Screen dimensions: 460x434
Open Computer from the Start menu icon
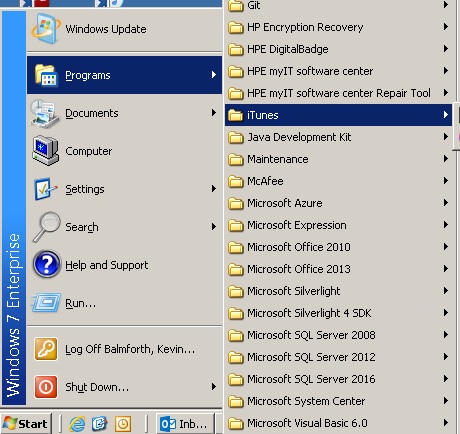pyautogui.click(x=46, y=151)
